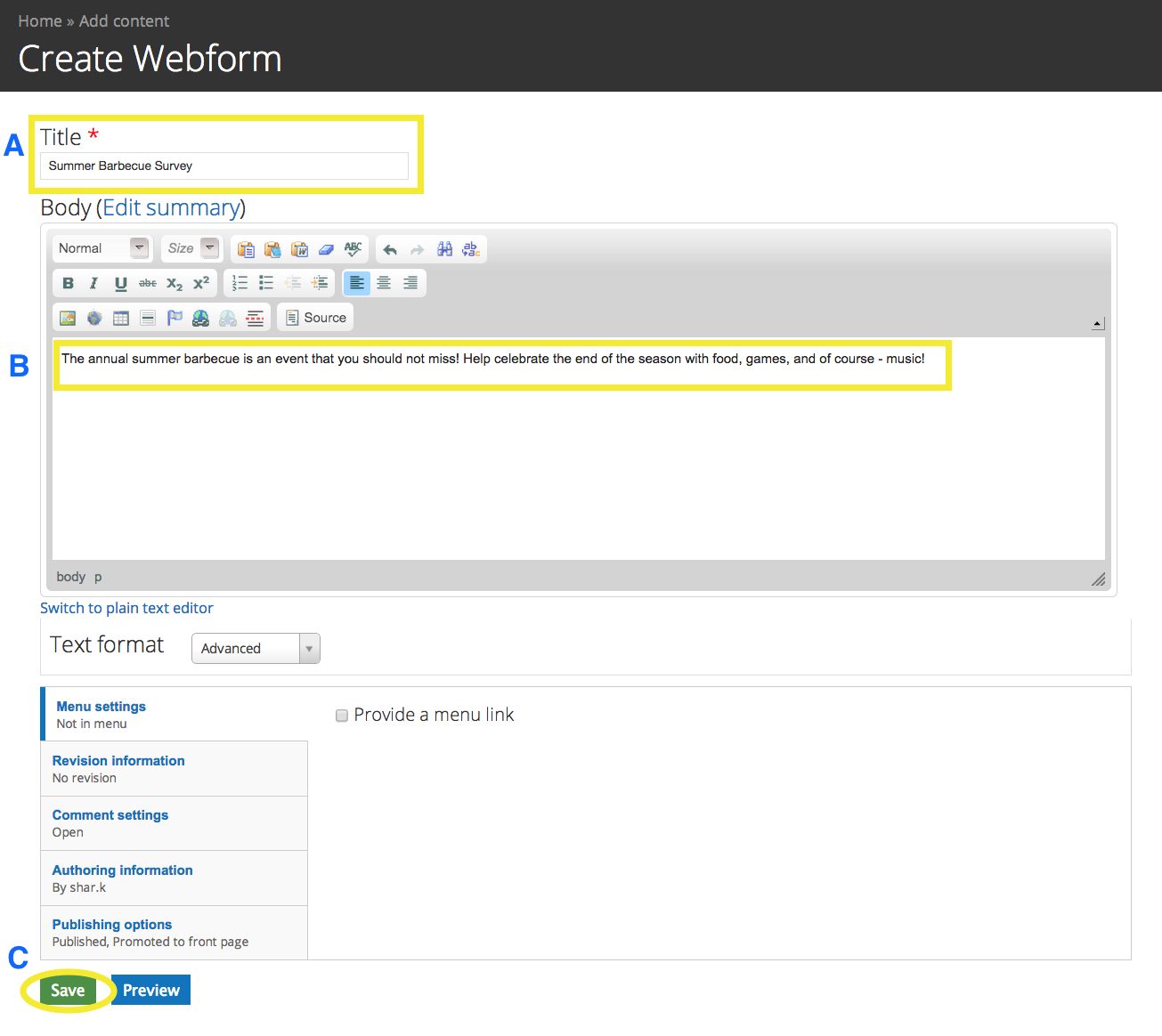Switch to the Revision information tab
Image resolution: width=1162 pixels, height=1036 pixels.
pyautogui.click(x=118, y=761)
